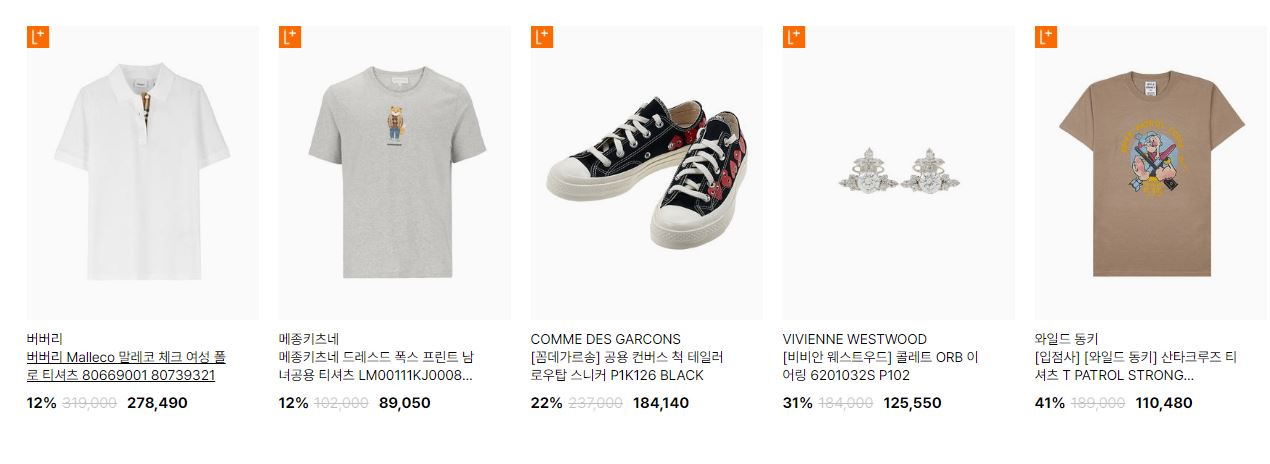Click the orange L+ badge on Burberry polo

click(38, 37)
